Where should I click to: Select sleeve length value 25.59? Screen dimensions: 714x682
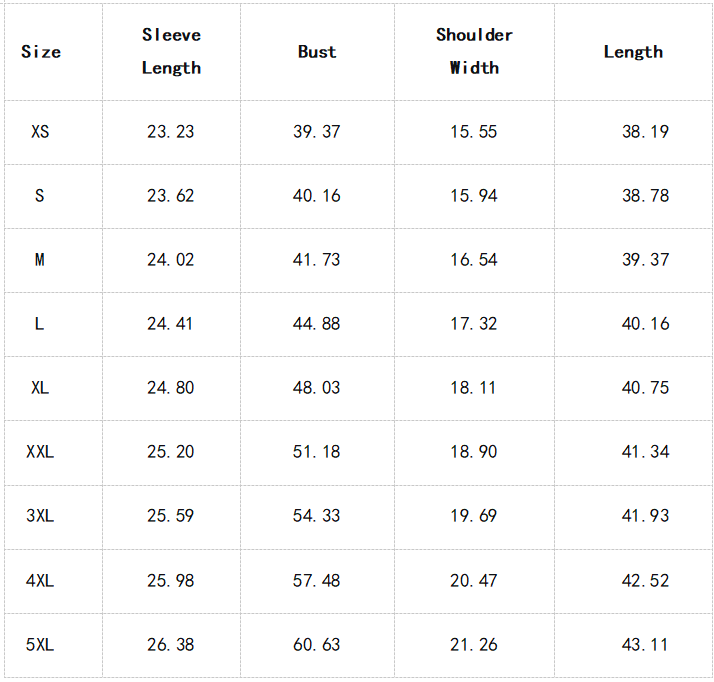click(171, 516)
